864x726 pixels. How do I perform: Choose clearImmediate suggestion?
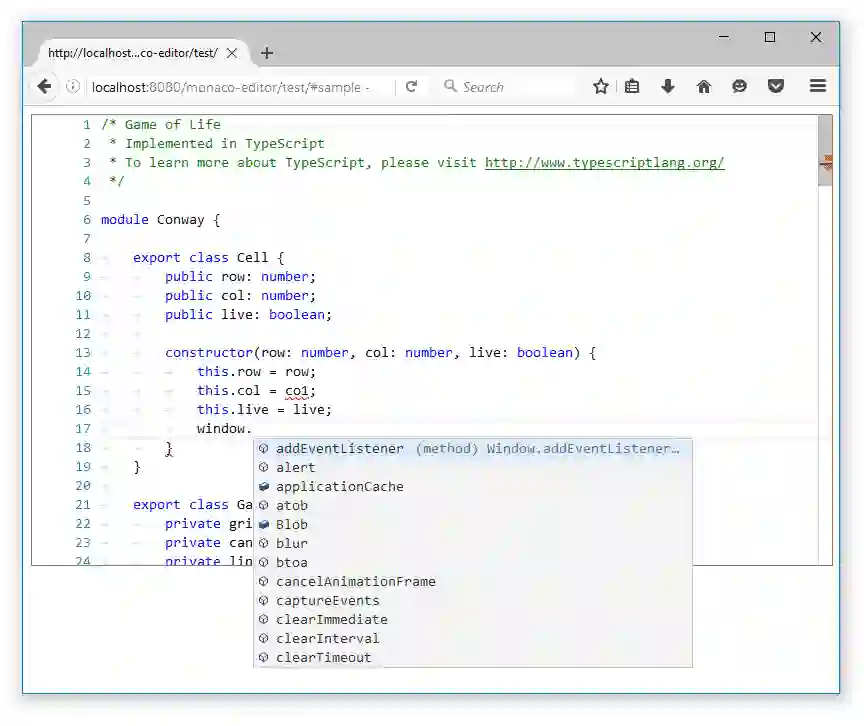(x=473, y=620)
